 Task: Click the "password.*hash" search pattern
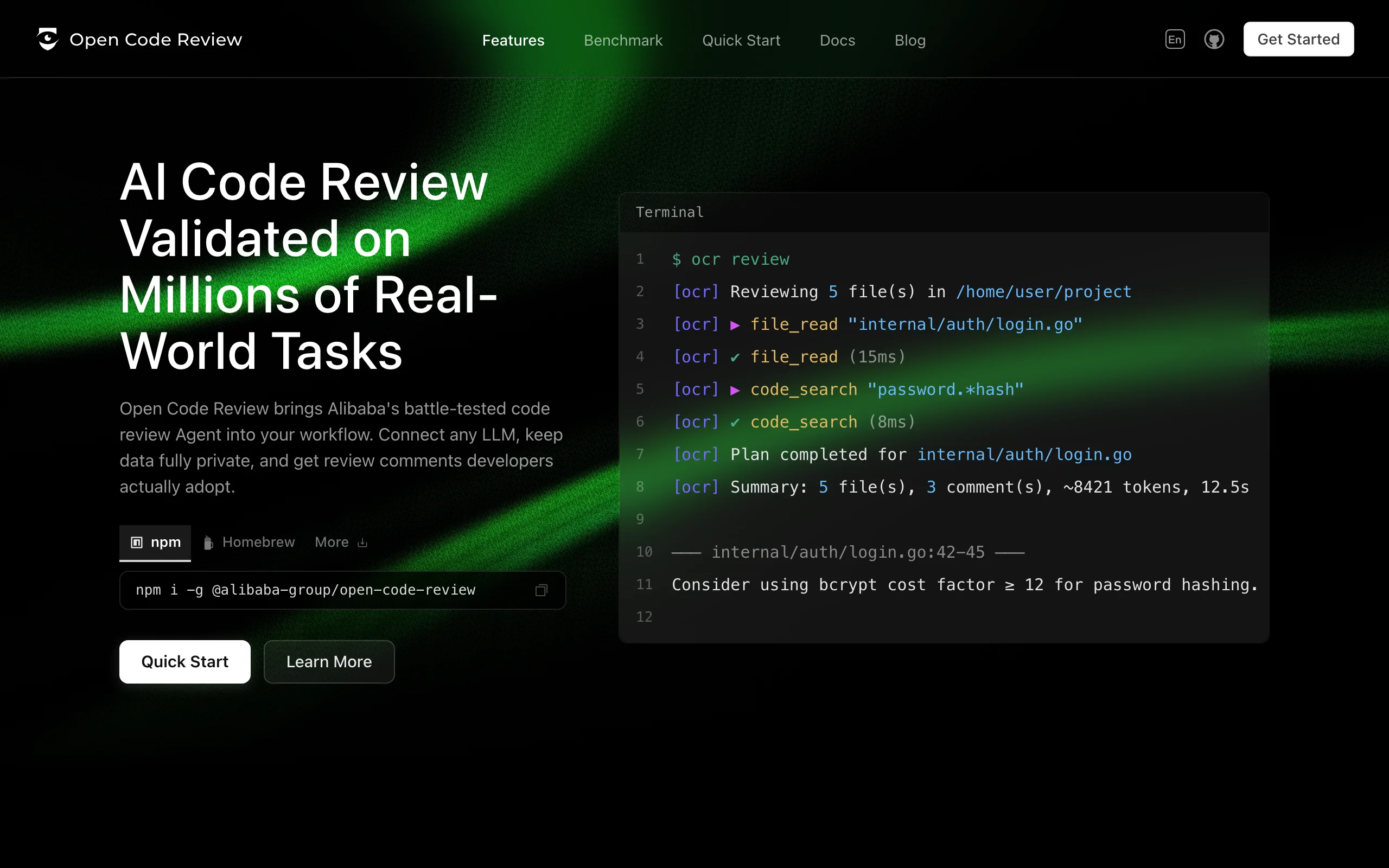coord(945,390)
